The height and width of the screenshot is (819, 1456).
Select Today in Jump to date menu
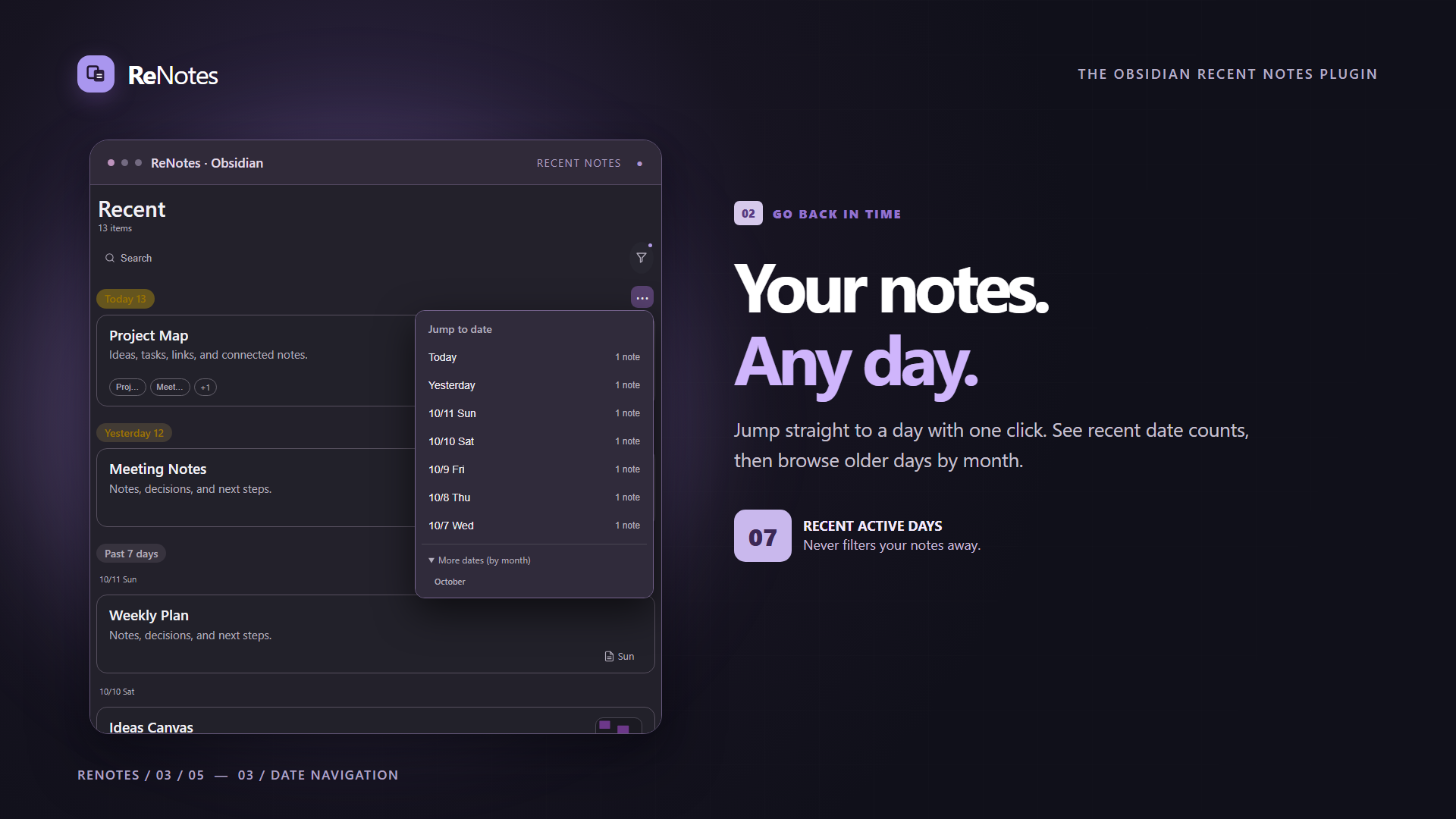pyautogui.click(x=534, y=357)
